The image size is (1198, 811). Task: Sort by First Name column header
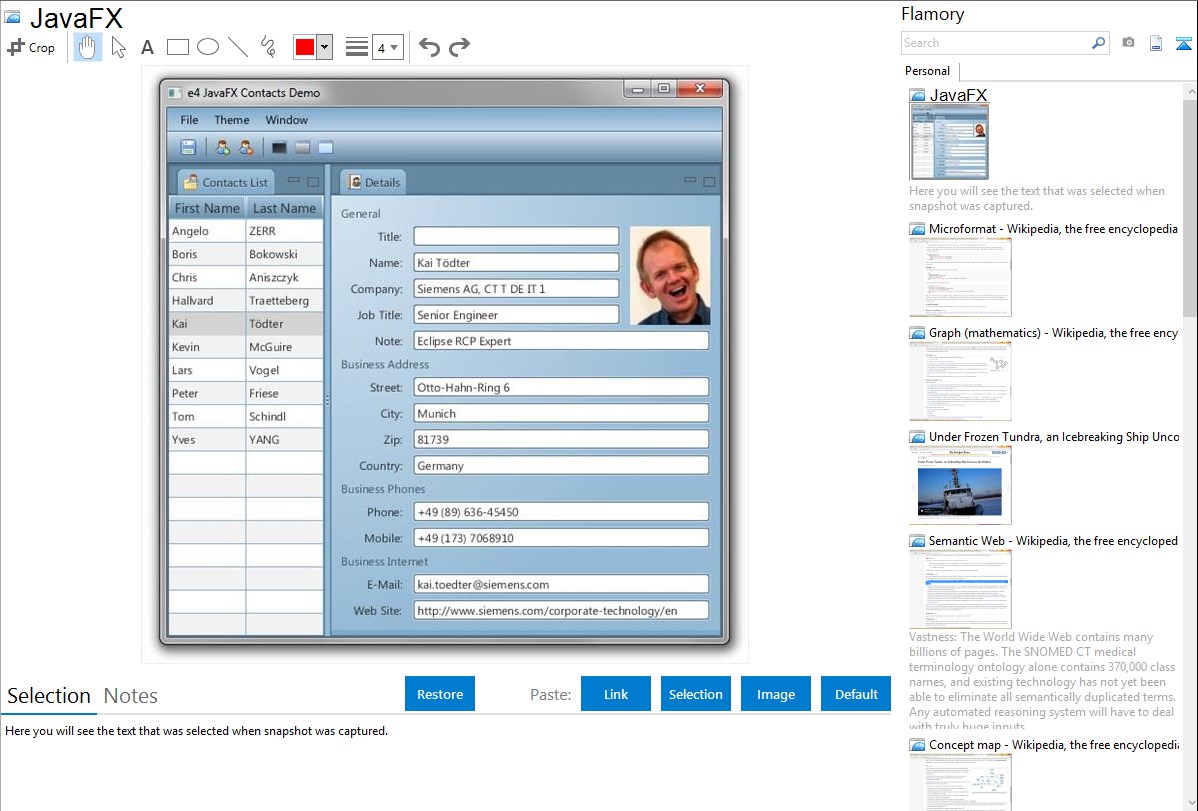(207, 208)
